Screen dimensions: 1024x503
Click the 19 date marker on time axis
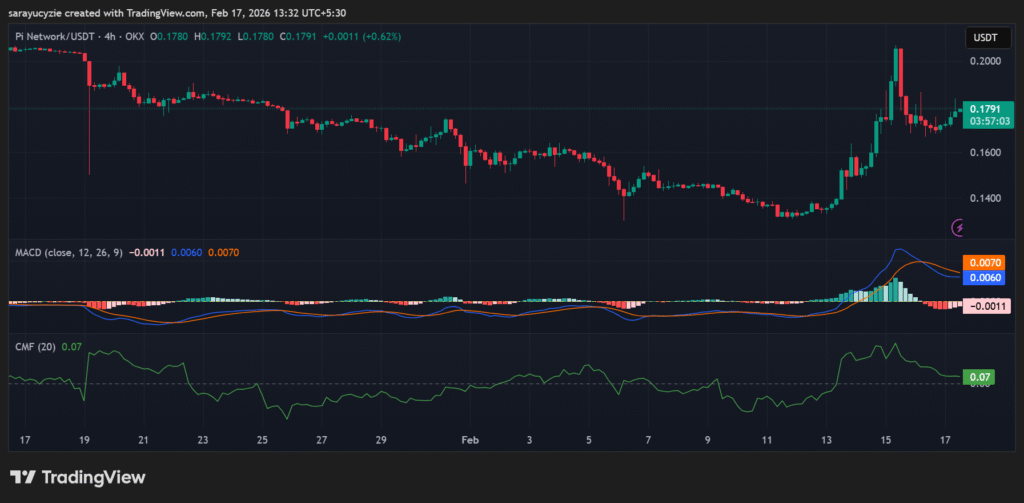pyautogui.click(x=84, y=439)
